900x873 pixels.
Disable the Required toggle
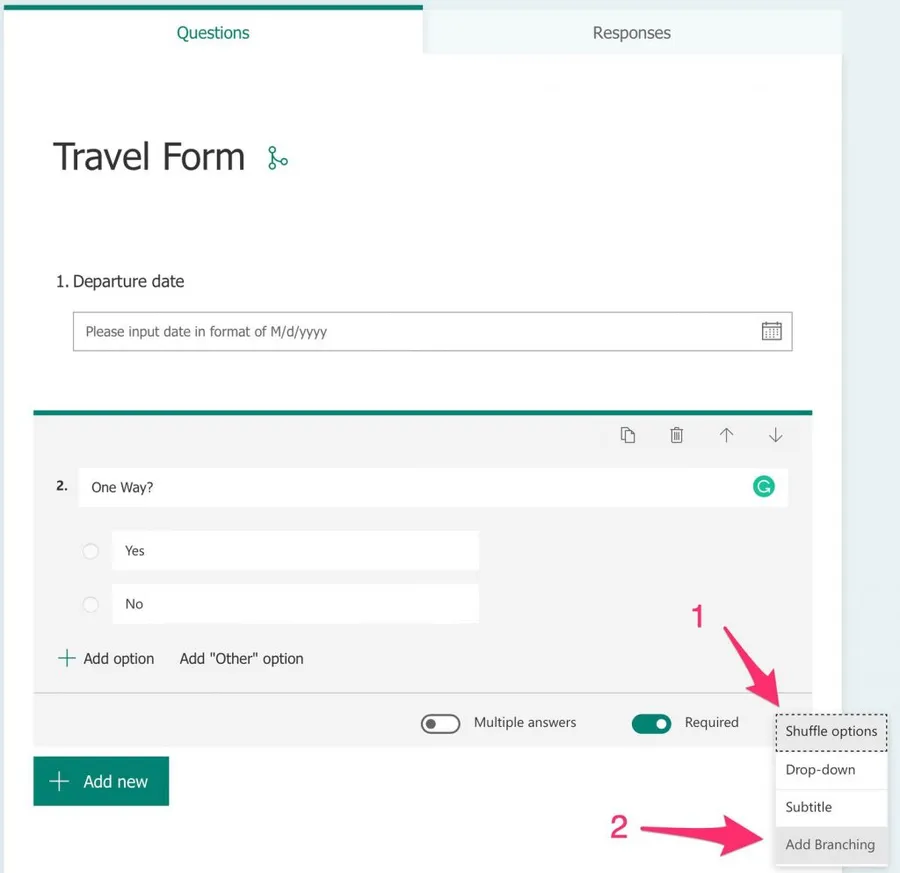651,723
